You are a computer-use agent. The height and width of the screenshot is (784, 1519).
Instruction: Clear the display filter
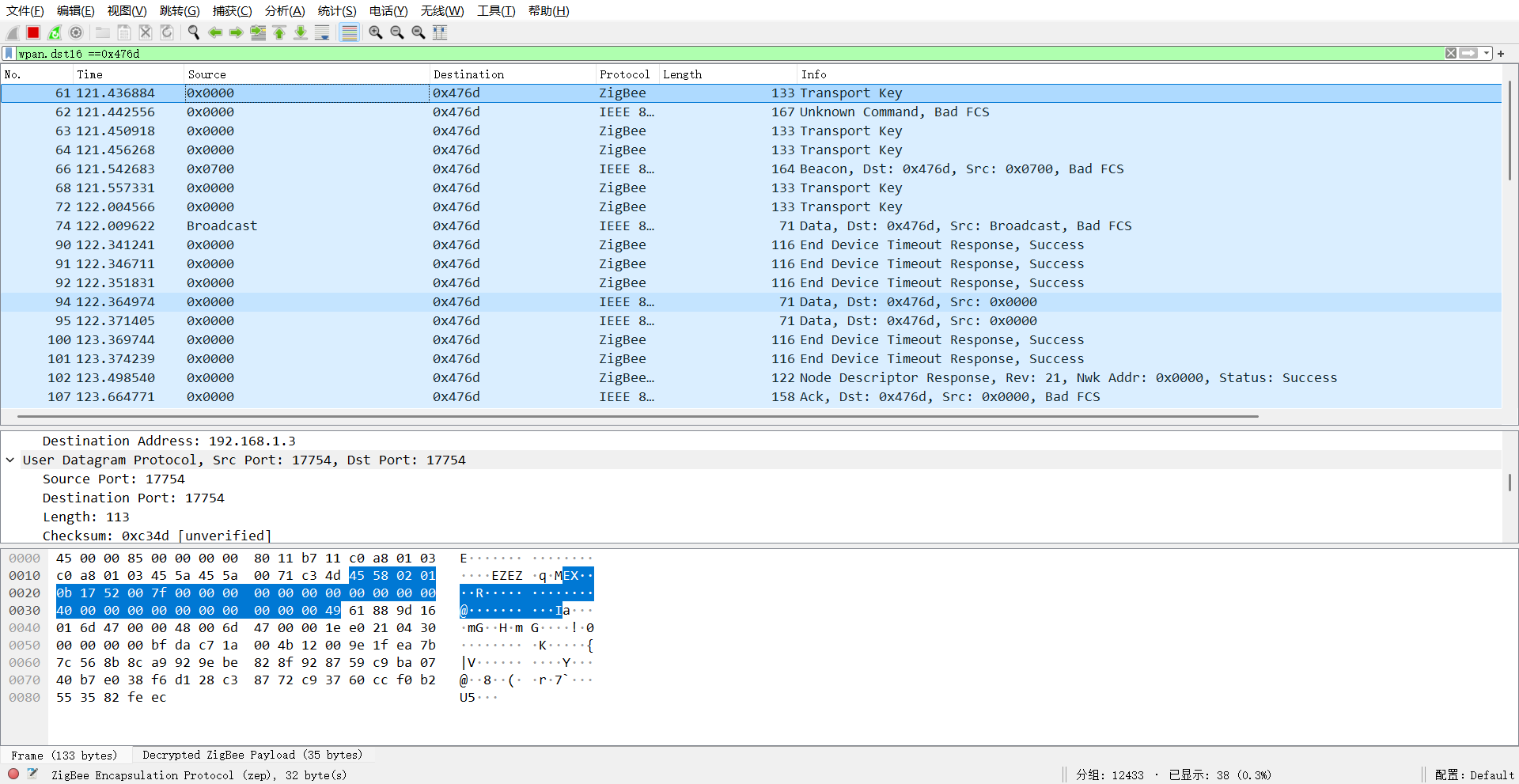(x=1451, y=53)
